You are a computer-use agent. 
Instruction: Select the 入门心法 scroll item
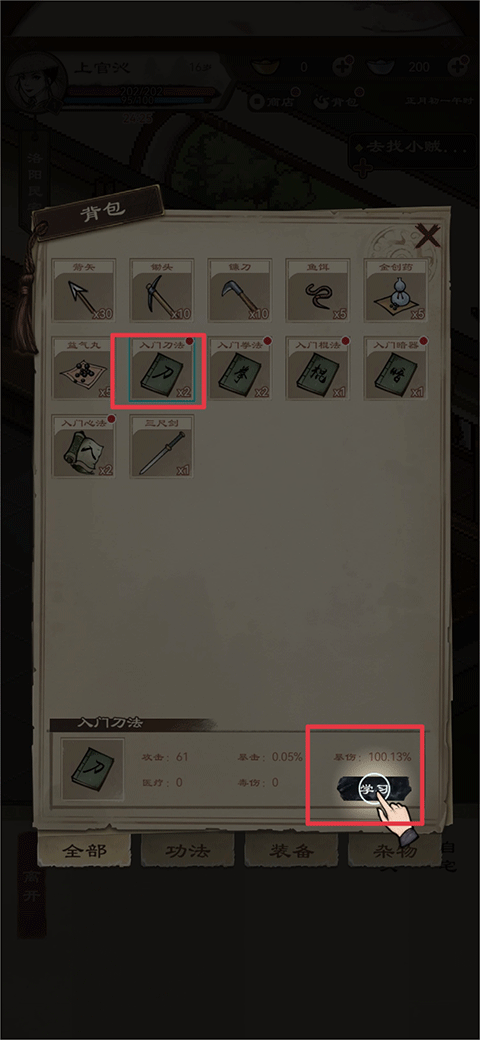pyautogui.click(x=84, y=446)
